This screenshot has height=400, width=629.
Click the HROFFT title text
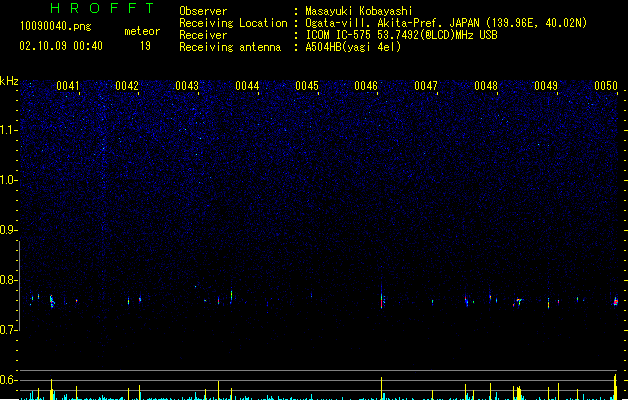102,8
